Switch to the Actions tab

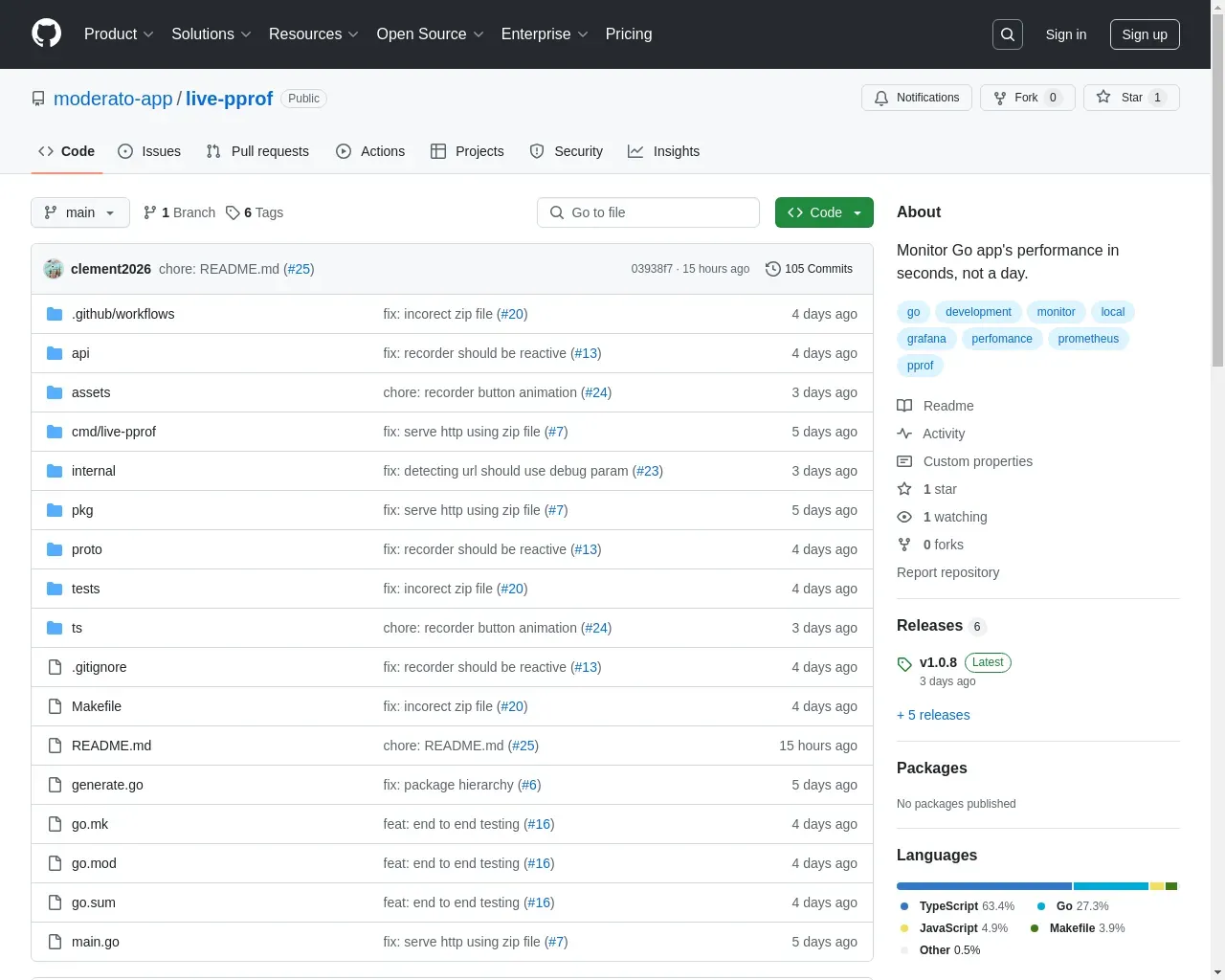click(370, 151)
